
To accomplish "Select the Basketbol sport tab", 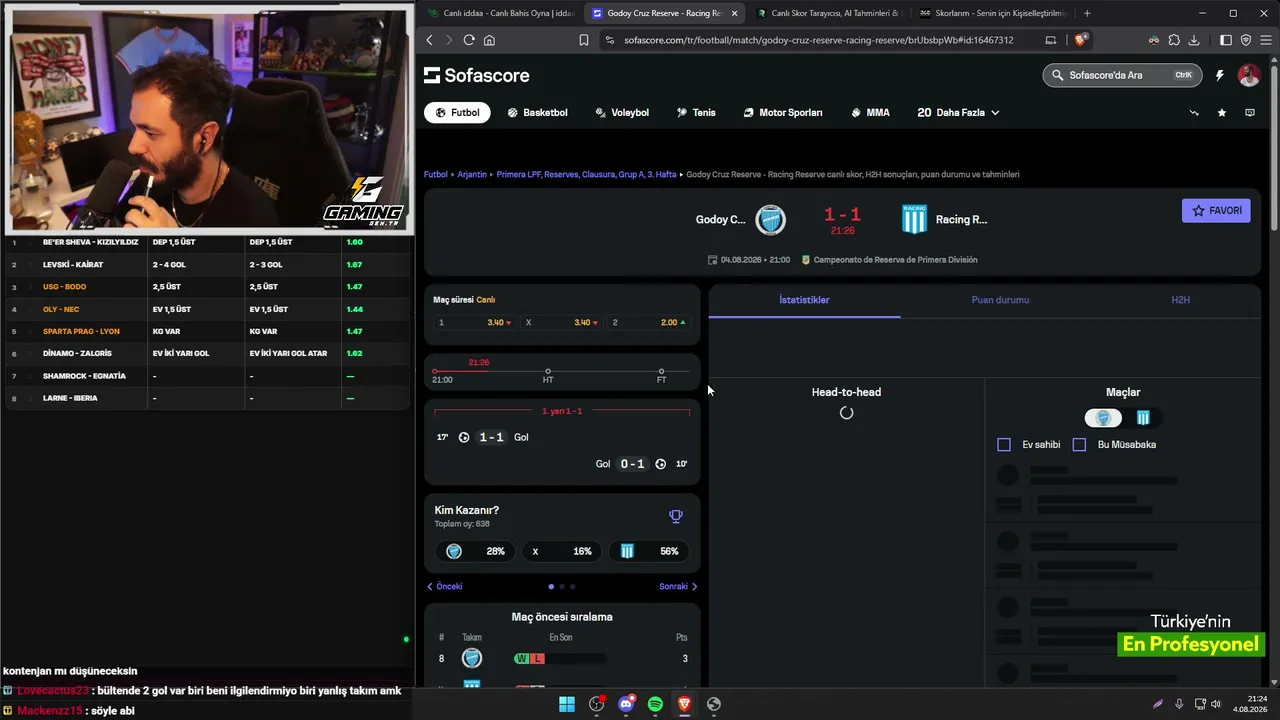I will pyautogui.click(x=537, y=113).
